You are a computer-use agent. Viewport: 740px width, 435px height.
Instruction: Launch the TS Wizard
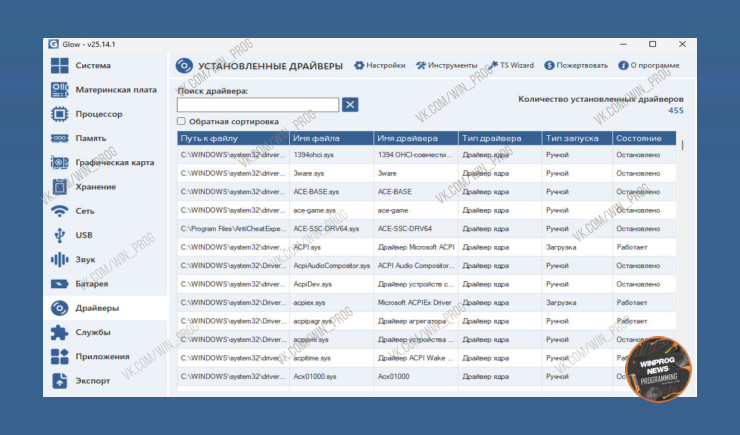click(x=510, y=65)
